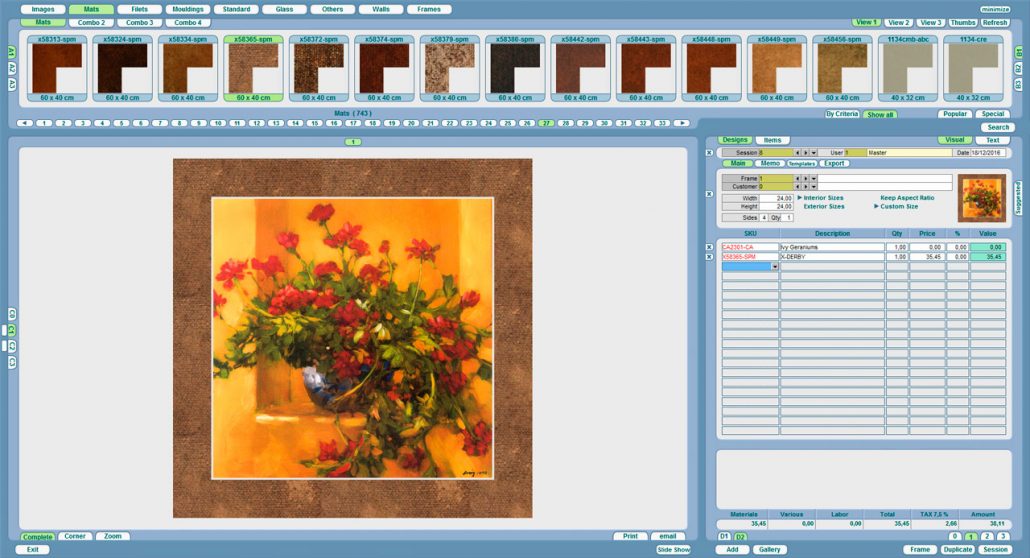Go to next mat page arrow
The width and height of the screenshot is (1030, 558).
pos(683,123)
